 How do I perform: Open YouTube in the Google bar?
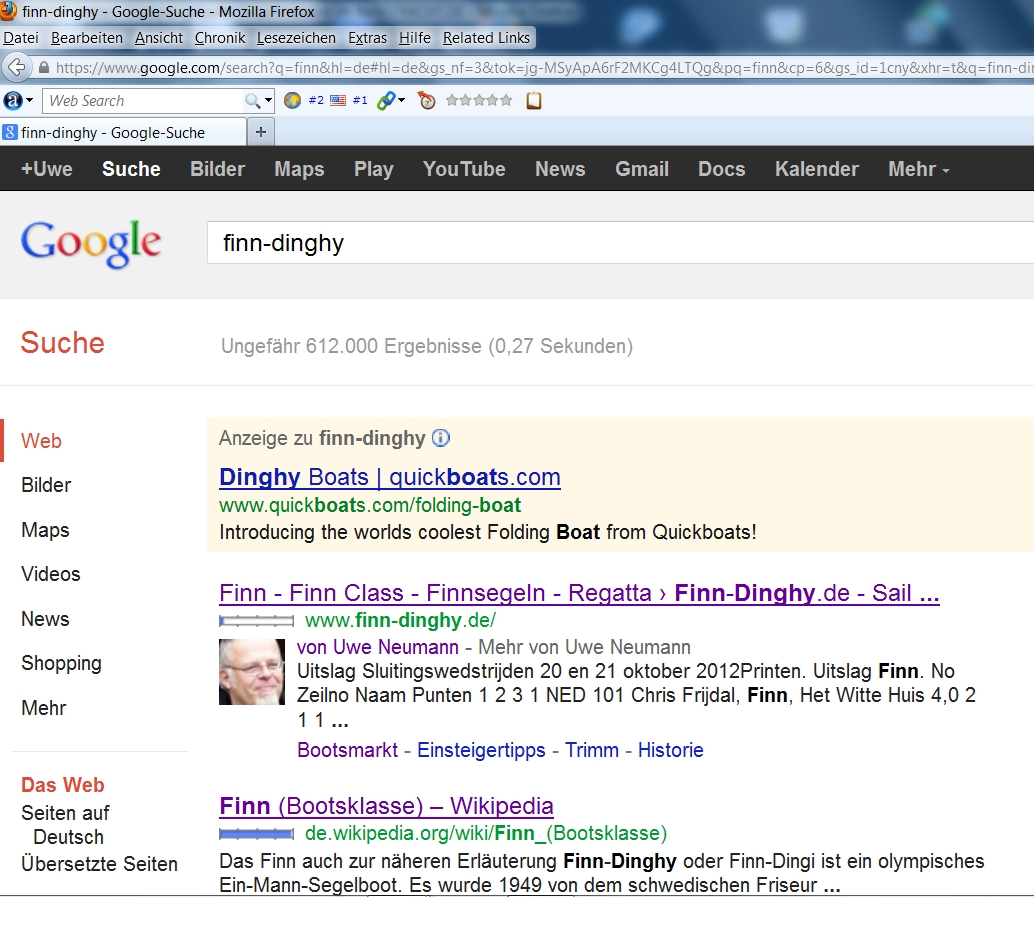pyautogui.click(x=464, y=169)
